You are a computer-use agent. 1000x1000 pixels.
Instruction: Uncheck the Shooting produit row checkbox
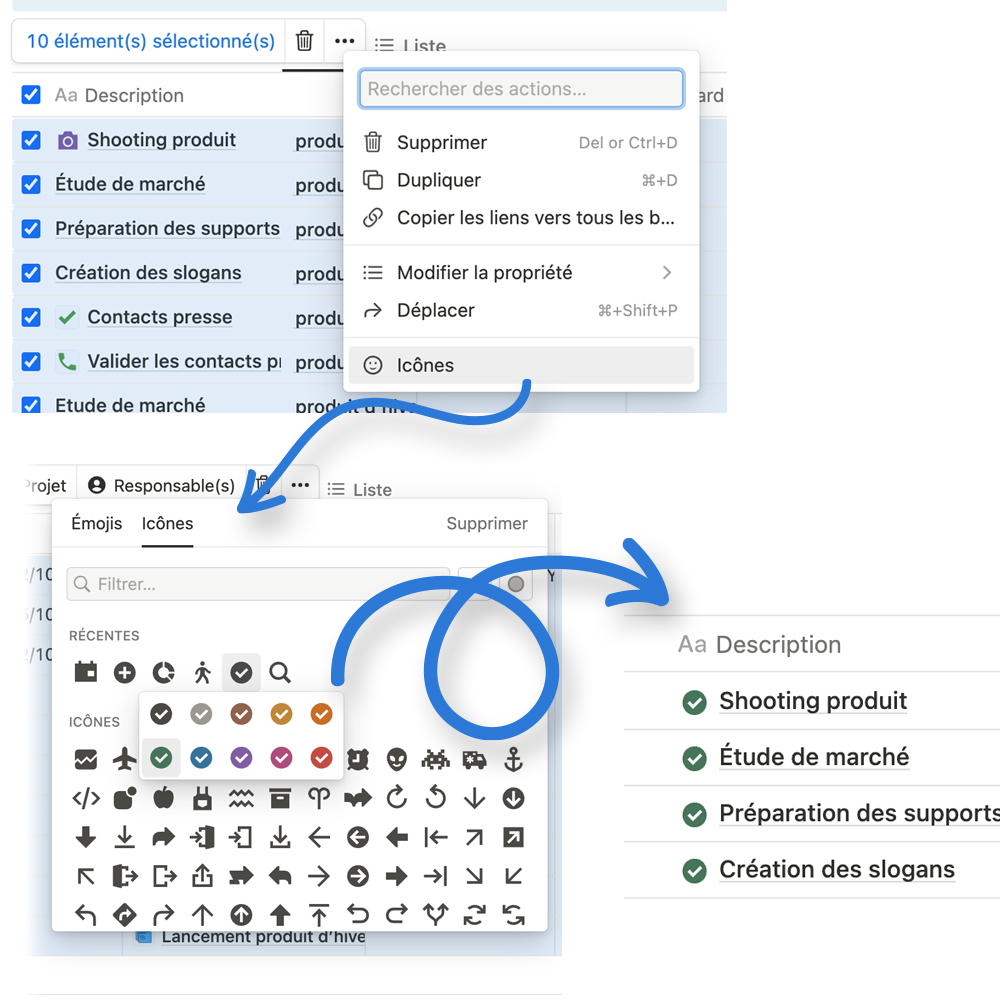pyautogui.click(x=31, y=139)
